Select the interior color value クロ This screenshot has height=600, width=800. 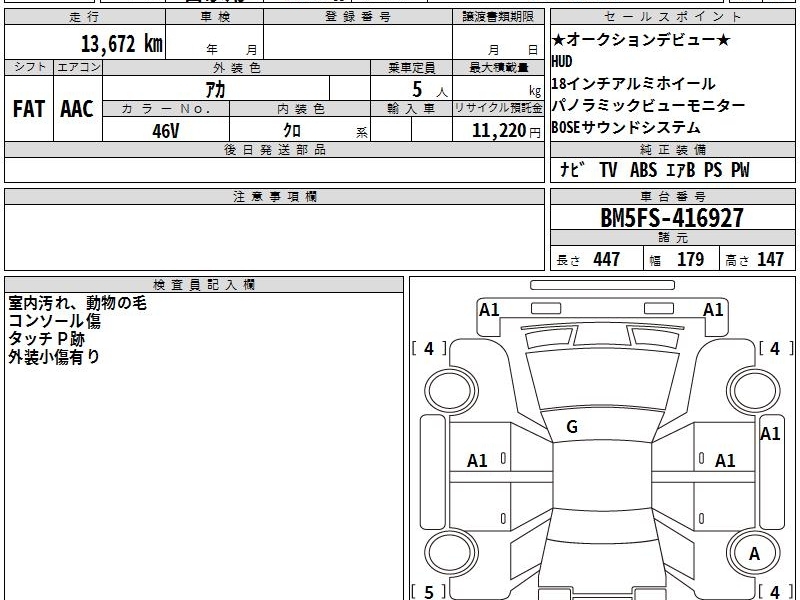(x=292, y=131)
